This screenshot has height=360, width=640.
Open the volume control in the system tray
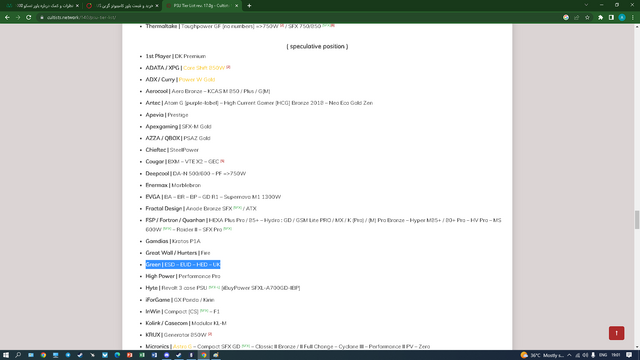pyautogui.click(x=585, y=355)
